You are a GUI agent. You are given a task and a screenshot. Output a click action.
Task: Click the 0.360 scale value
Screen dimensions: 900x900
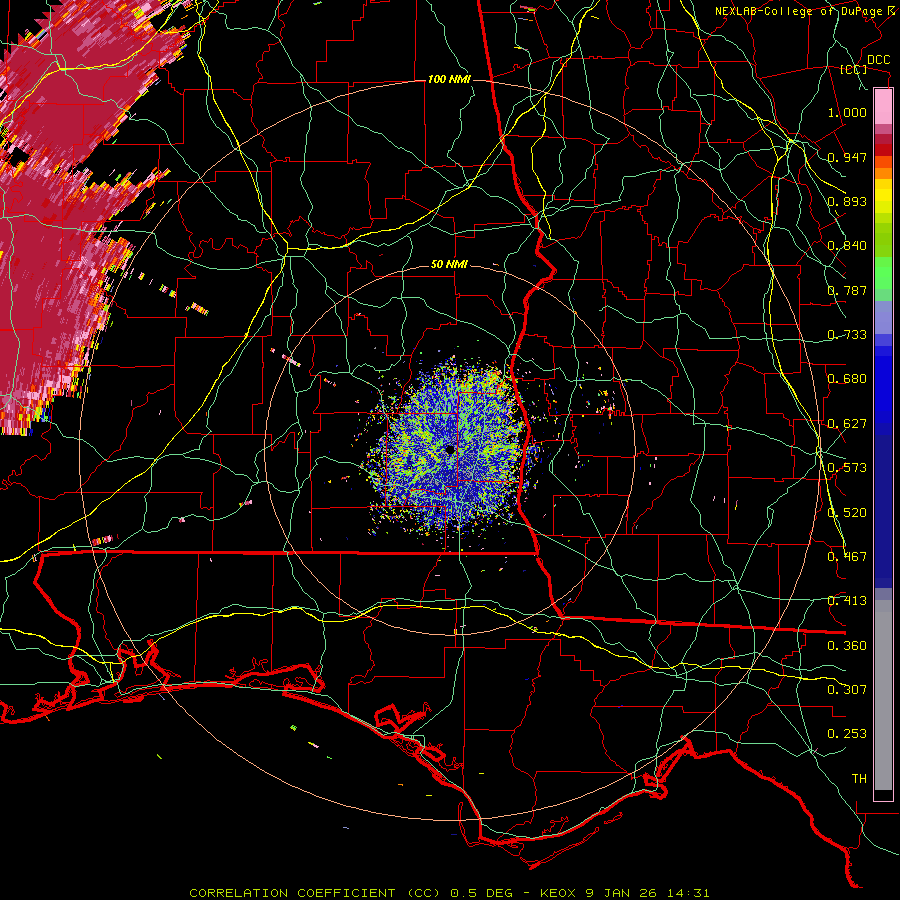click(x=847, y=646)
